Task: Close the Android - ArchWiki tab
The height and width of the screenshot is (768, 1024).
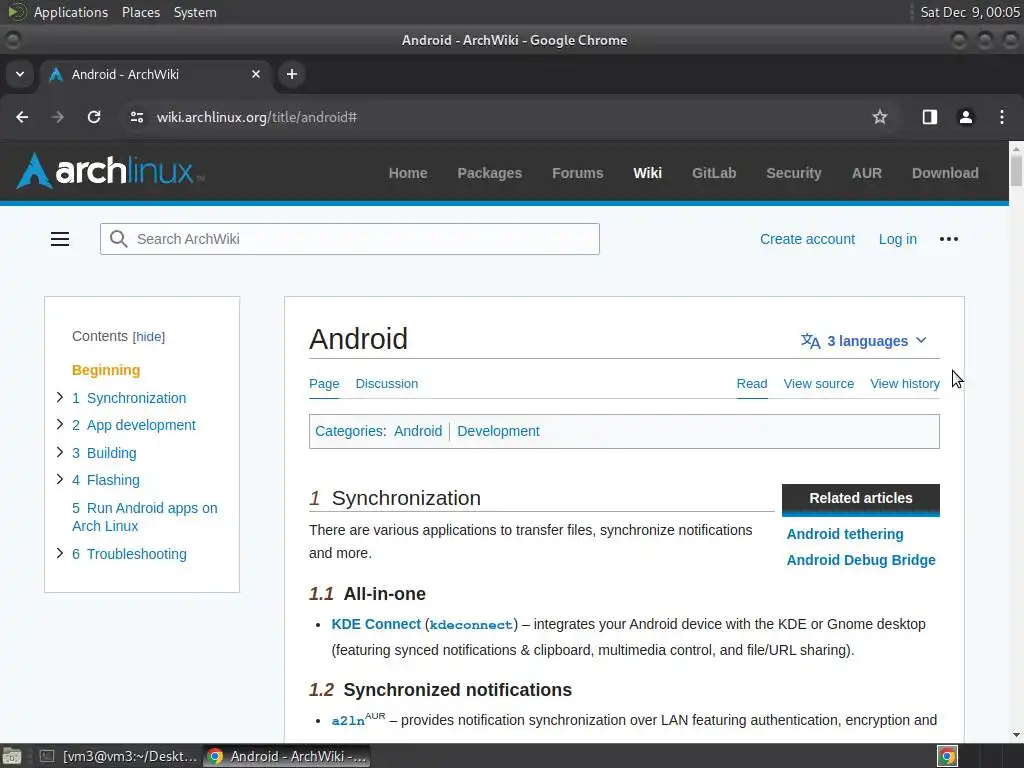Action: tap(256, 74)
